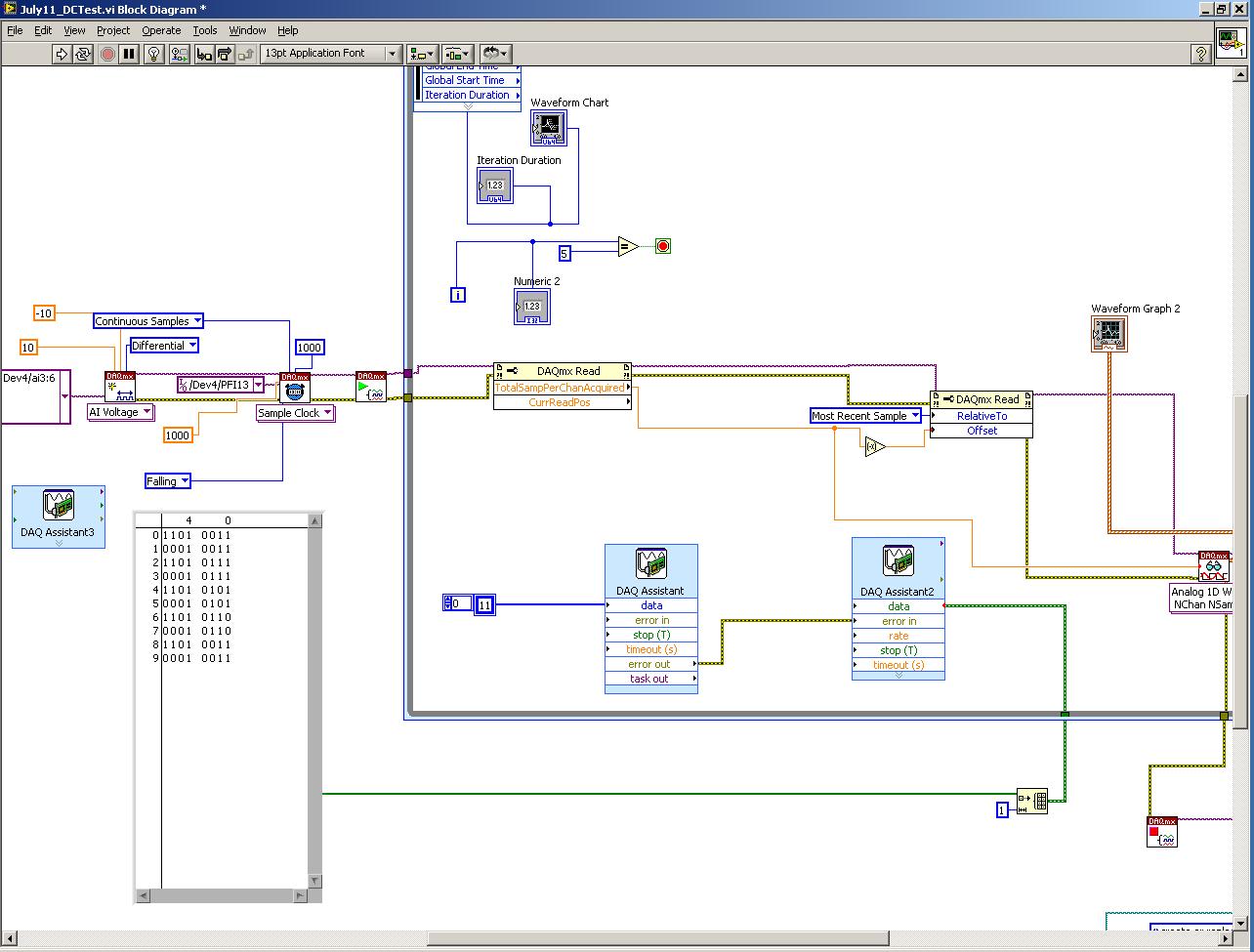Click the loop iteration terminal i

pos(457,294)
